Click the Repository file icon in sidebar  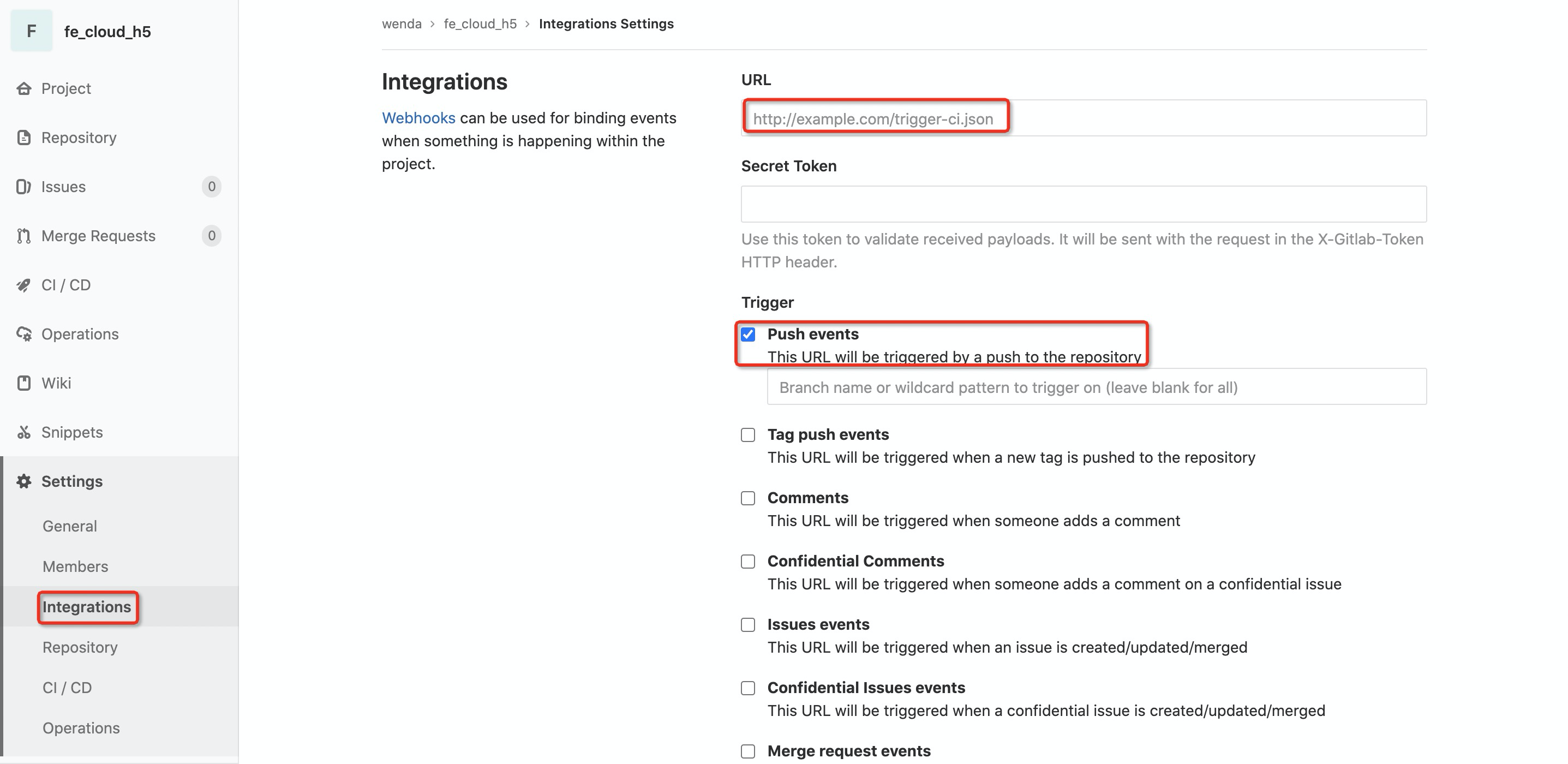point(24,138)
